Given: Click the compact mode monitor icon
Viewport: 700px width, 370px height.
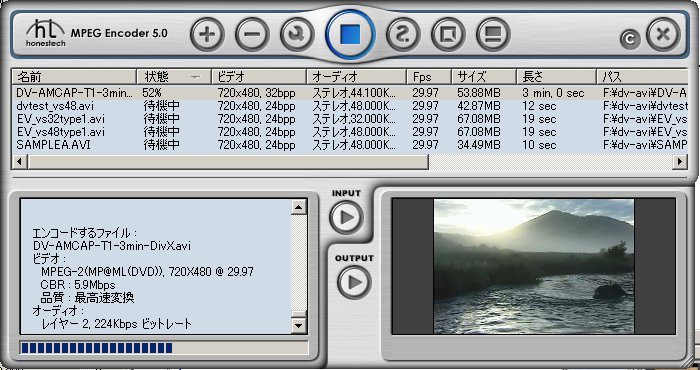Looking at the screenshot, I should pos(493,34).
